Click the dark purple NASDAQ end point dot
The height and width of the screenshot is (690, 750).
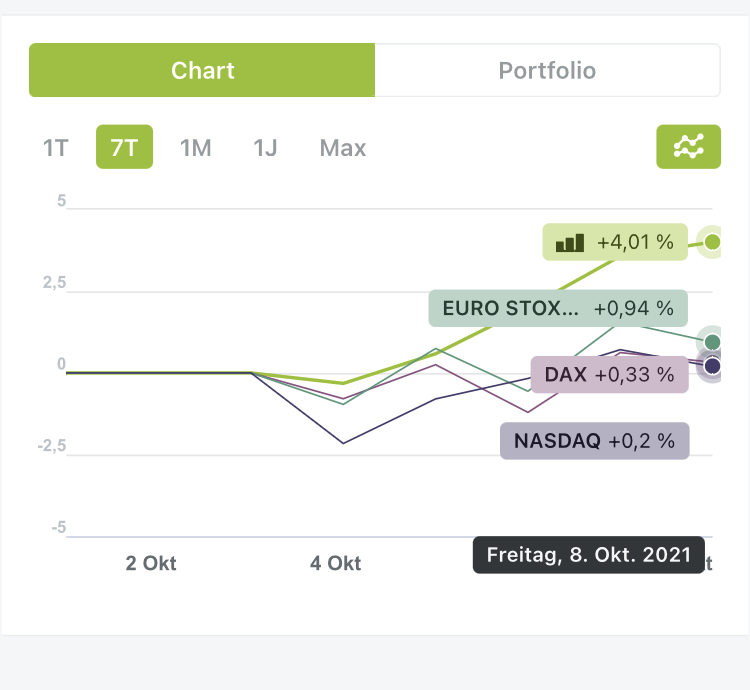point(712,367)
